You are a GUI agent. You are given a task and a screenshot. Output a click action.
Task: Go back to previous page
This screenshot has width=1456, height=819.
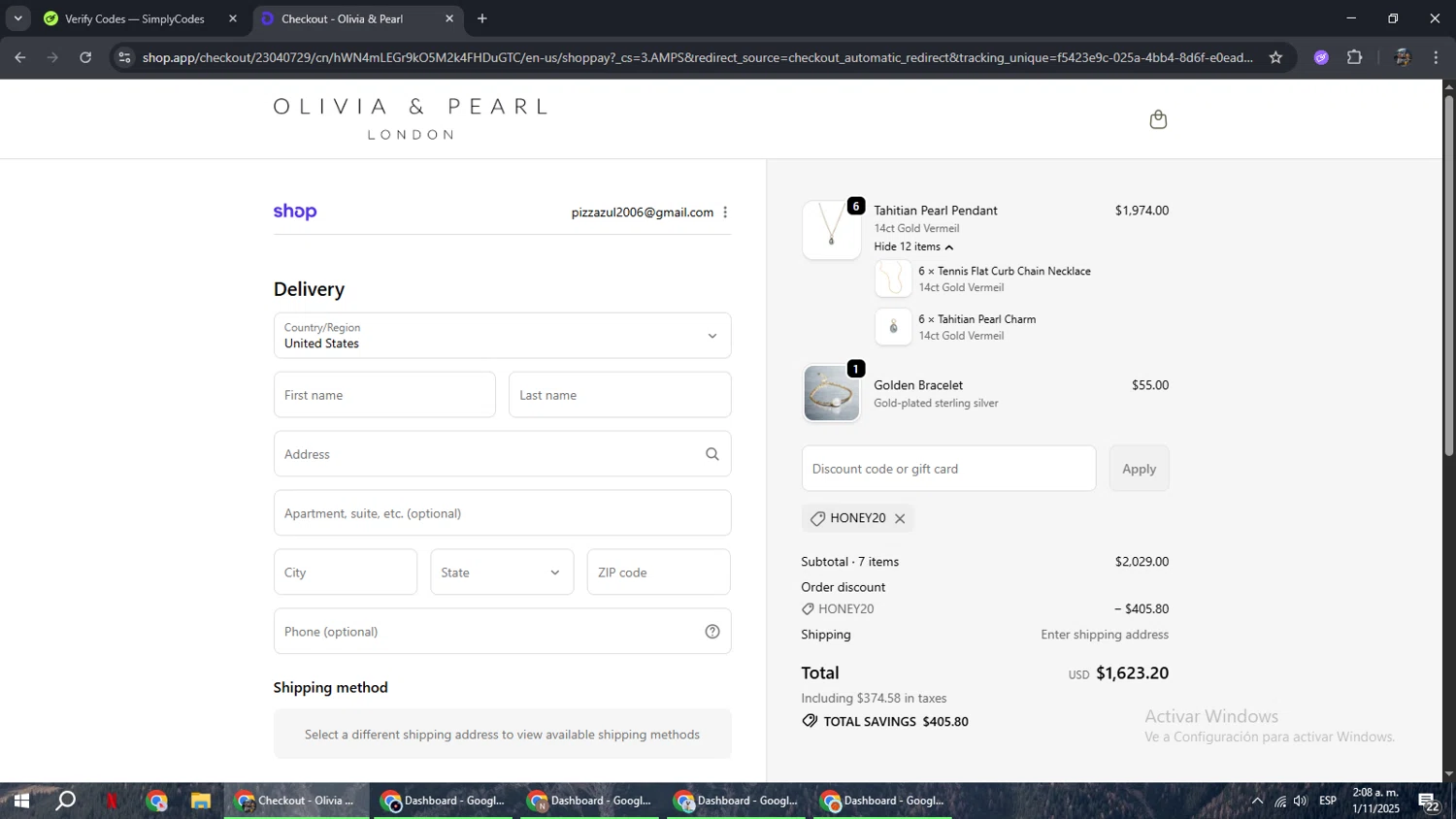tap(20, 57)
